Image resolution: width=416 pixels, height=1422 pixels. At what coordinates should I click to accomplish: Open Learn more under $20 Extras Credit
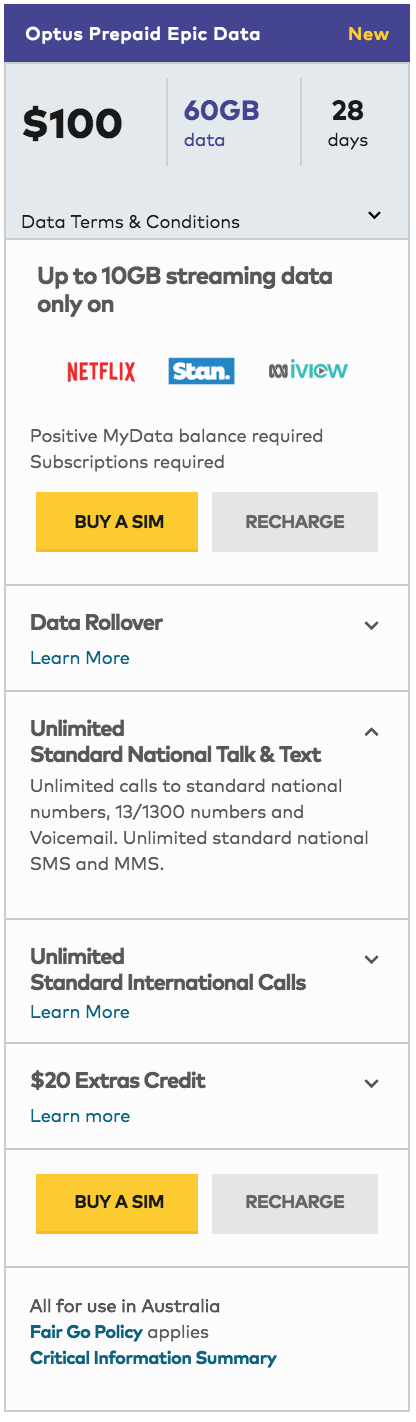click(x=80, y=1116)
